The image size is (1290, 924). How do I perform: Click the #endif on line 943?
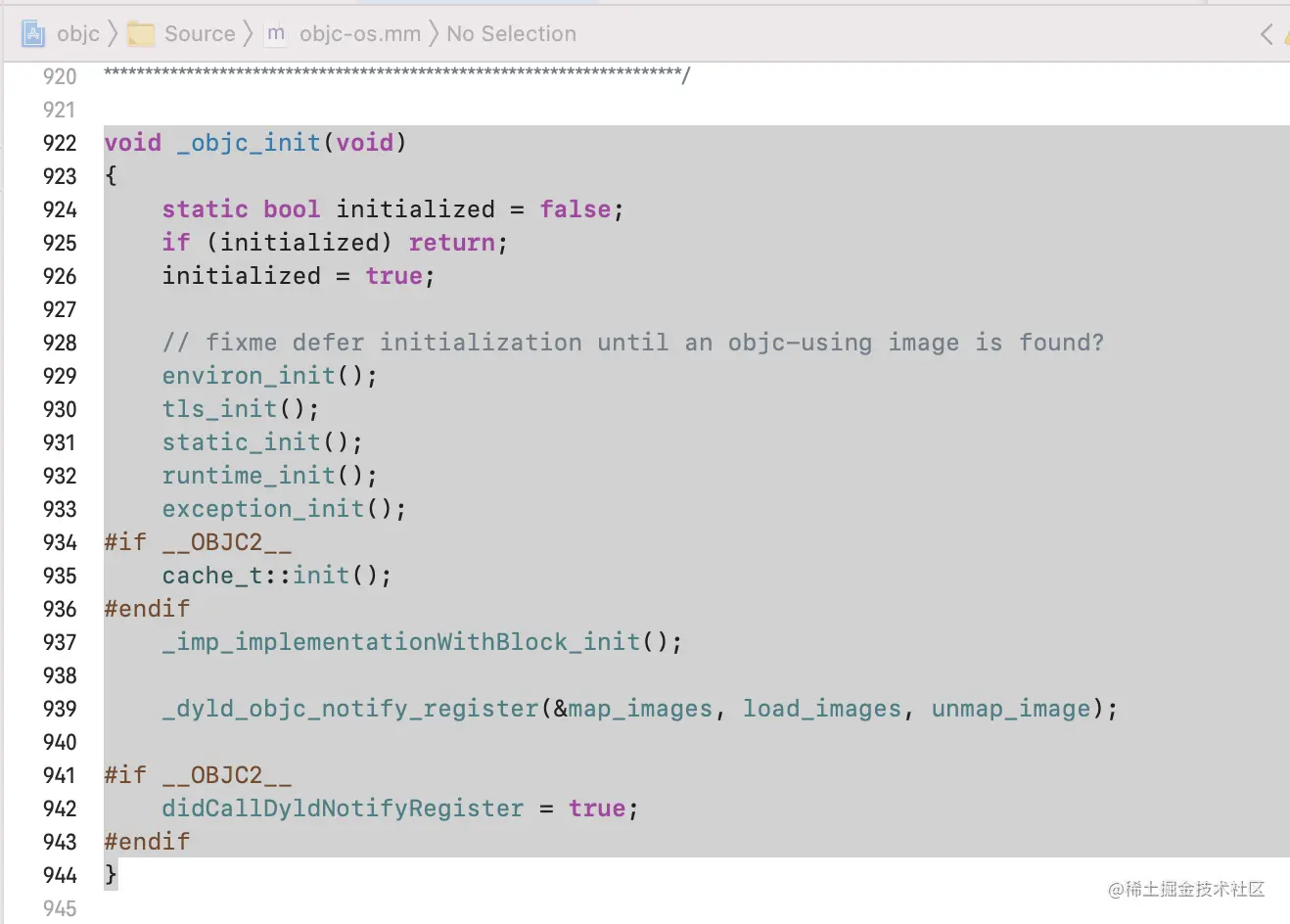coord(147,842)
